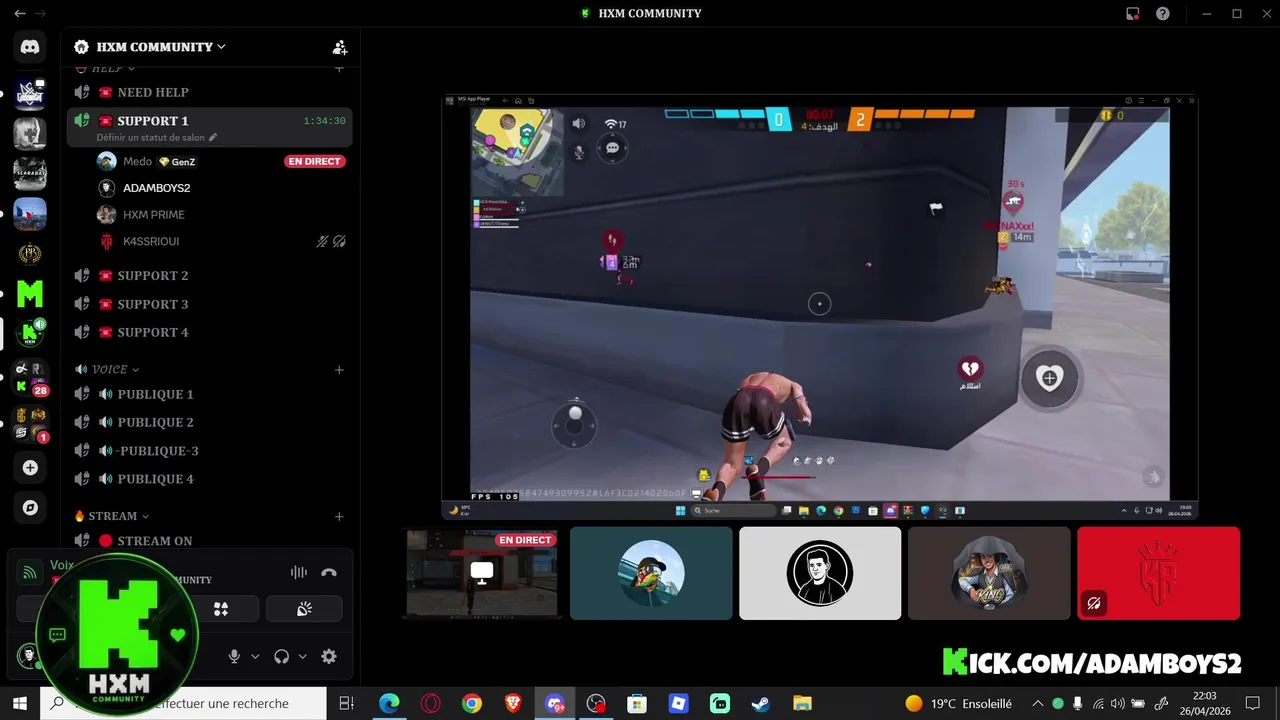Open the soundboard button in voice panel
1280x720 pixels.
304,609
